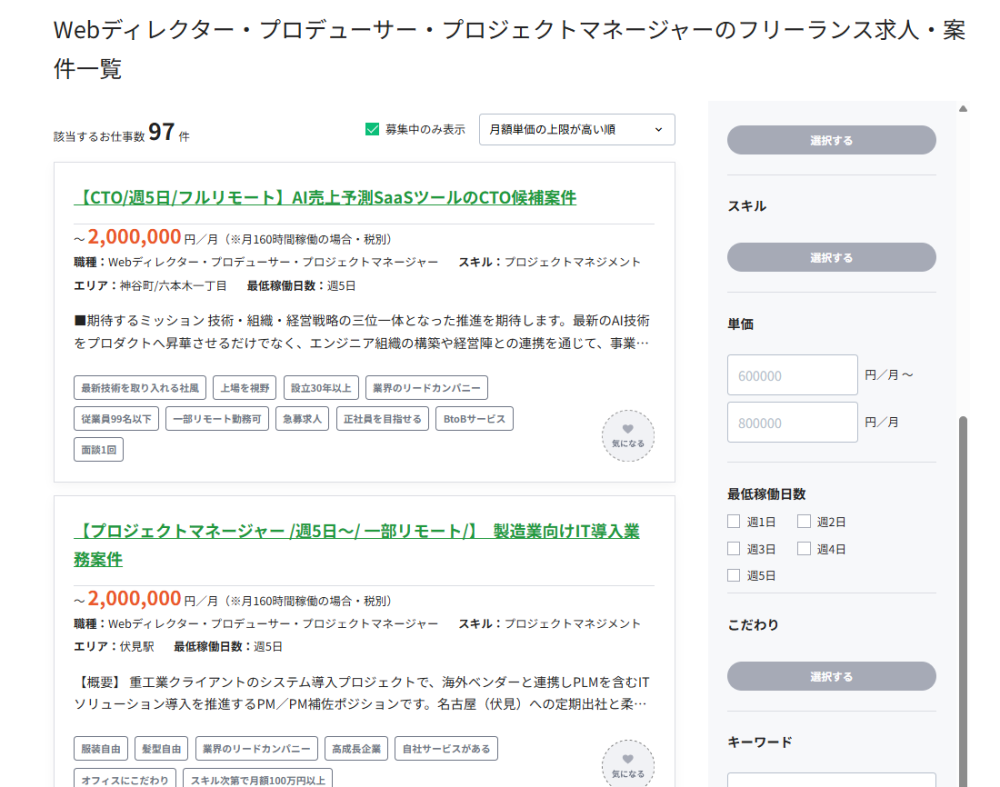Screen dimensions: 1000x787
Task: Check the 週1日 checkbox
Action: tap(734, 521)
